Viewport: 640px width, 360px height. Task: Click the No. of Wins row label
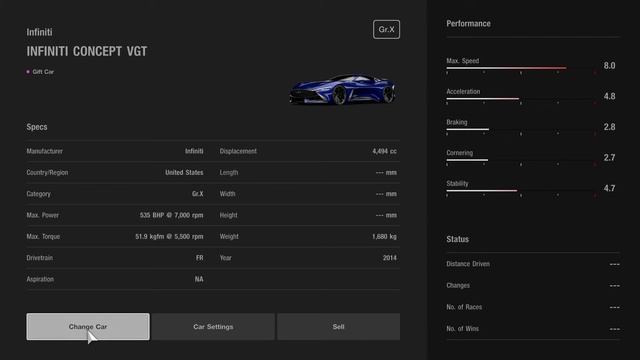click(462, 329)
